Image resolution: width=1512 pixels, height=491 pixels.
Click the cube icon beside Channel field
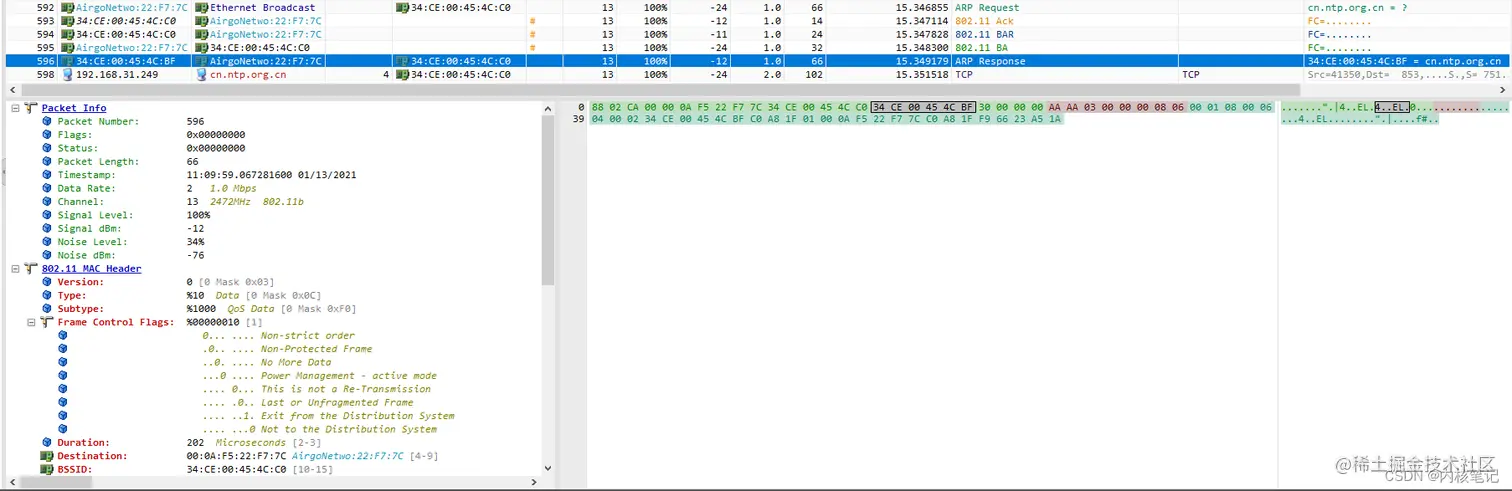pos(47,202)
